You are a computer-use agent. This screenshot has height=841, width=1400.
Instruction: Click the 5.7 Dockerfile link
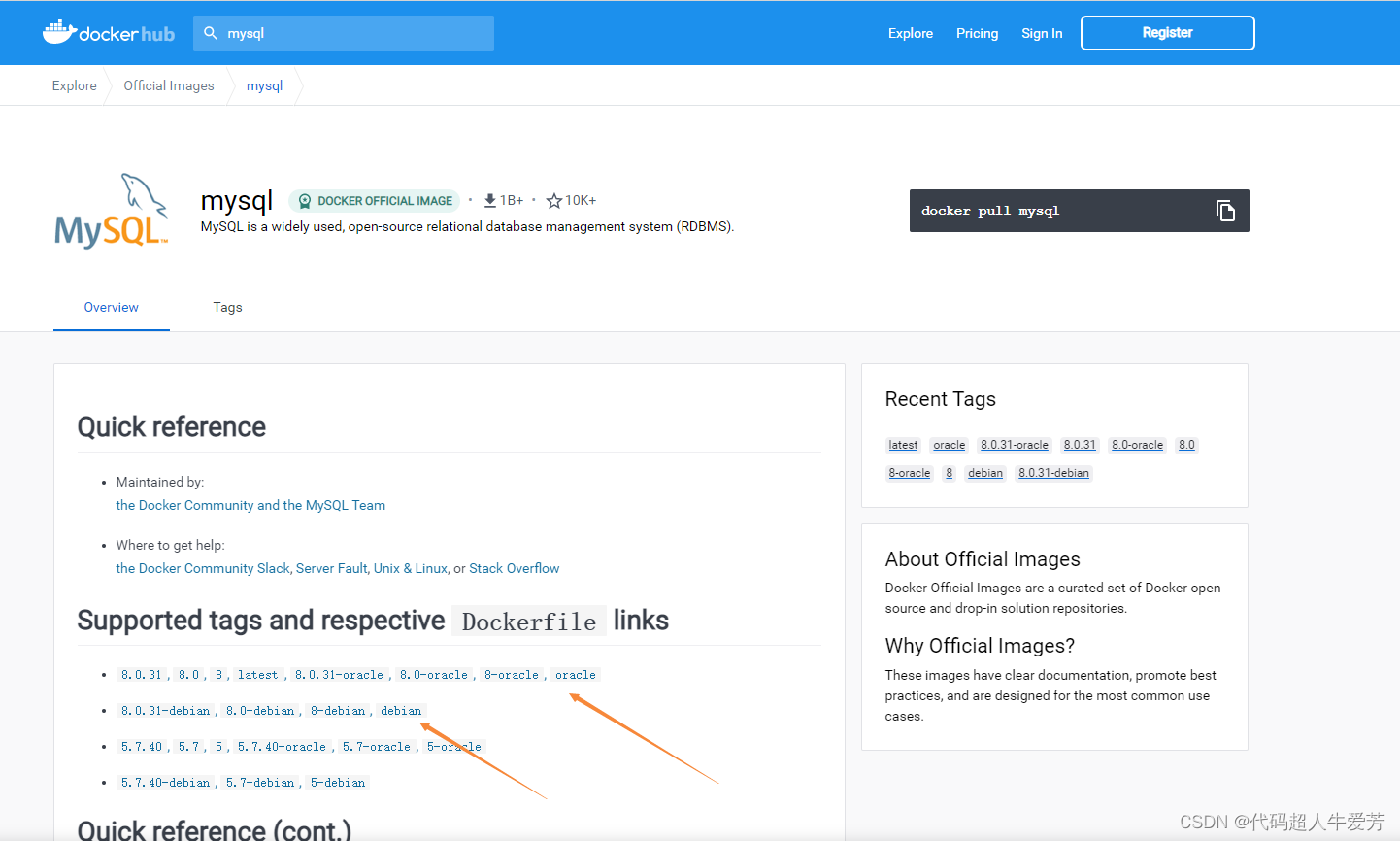[x=188, y=747]
